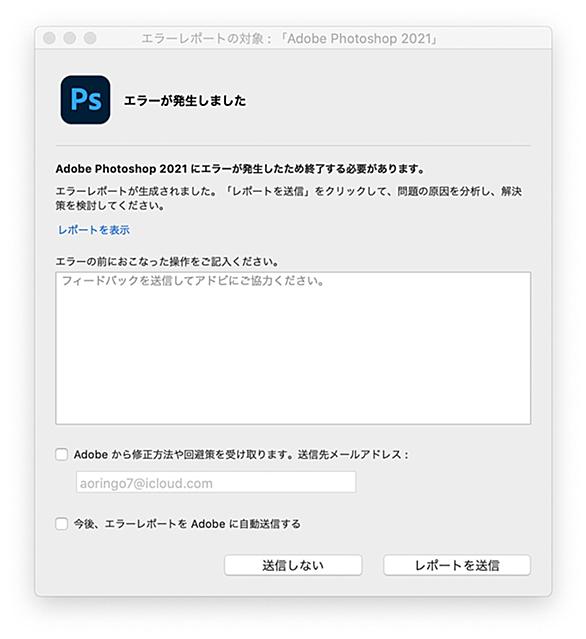The image size is (586, 639).
Task: Click the エラーレポートが生成されました description text
Action: coord(289,198)
